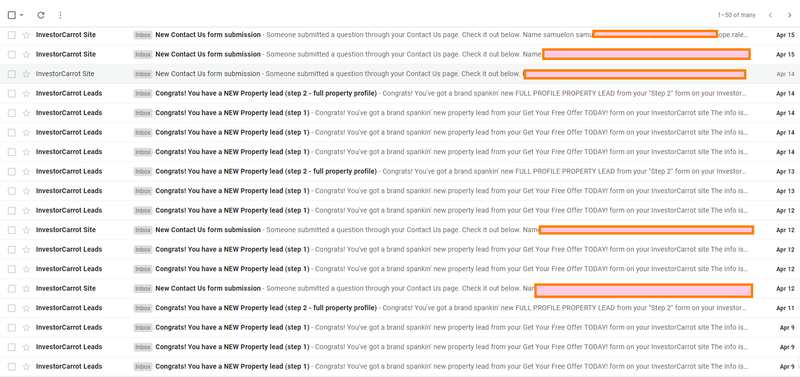Screen dimensions: 800x377
Task: Click sender InvestorCarrot Leads on Apr 13 step 1 email
Action: click(69, 191)
